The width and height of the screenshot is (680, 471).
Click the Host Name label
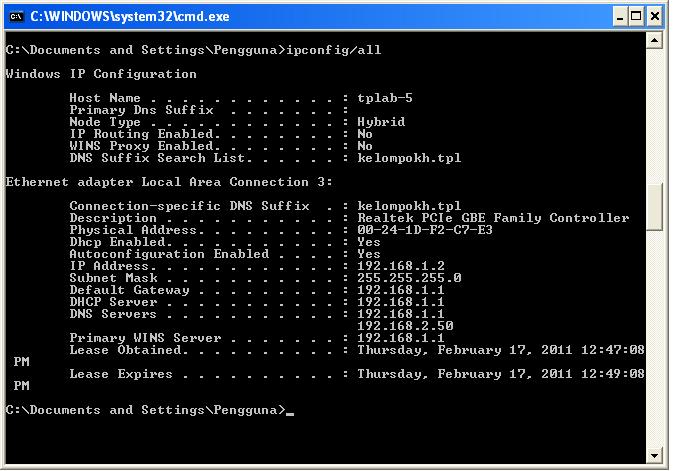click(105, 98)
